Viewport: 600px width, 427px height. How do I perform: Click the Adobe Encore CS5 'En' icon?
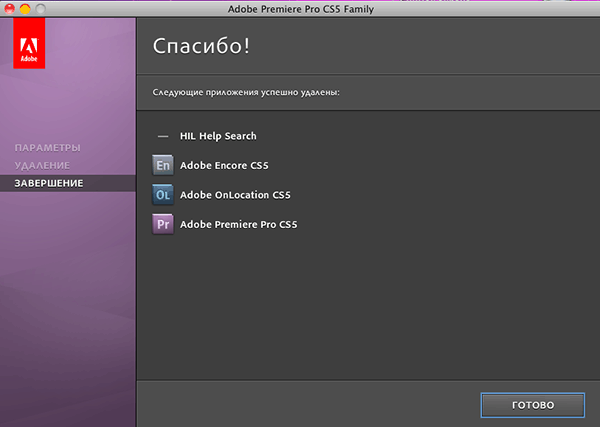click(163, 165)
